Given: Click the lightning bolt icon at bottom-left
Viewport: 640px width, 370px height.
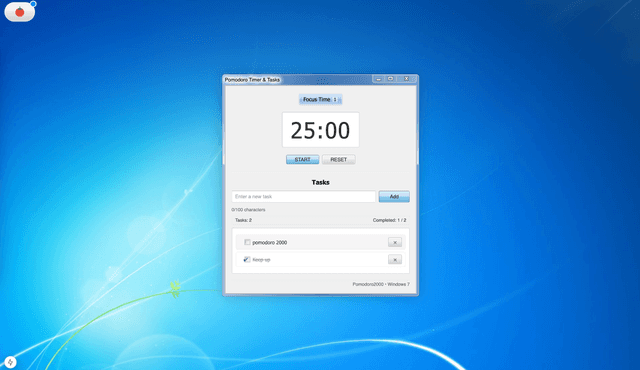Looking at the screenshot, I should (x=10, y=362).
